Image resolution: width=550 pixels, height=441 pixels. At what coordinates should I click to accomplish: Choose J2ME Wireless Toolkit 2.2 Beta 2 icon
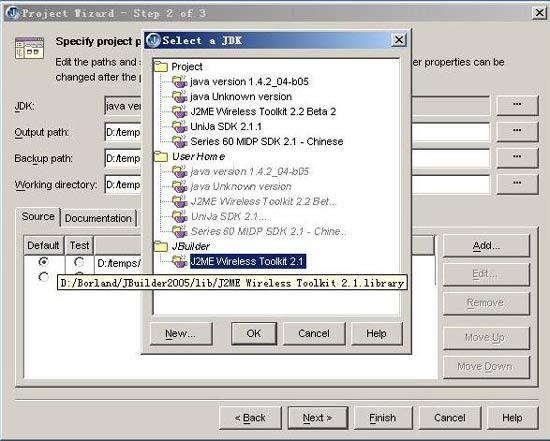pos(179,112)
